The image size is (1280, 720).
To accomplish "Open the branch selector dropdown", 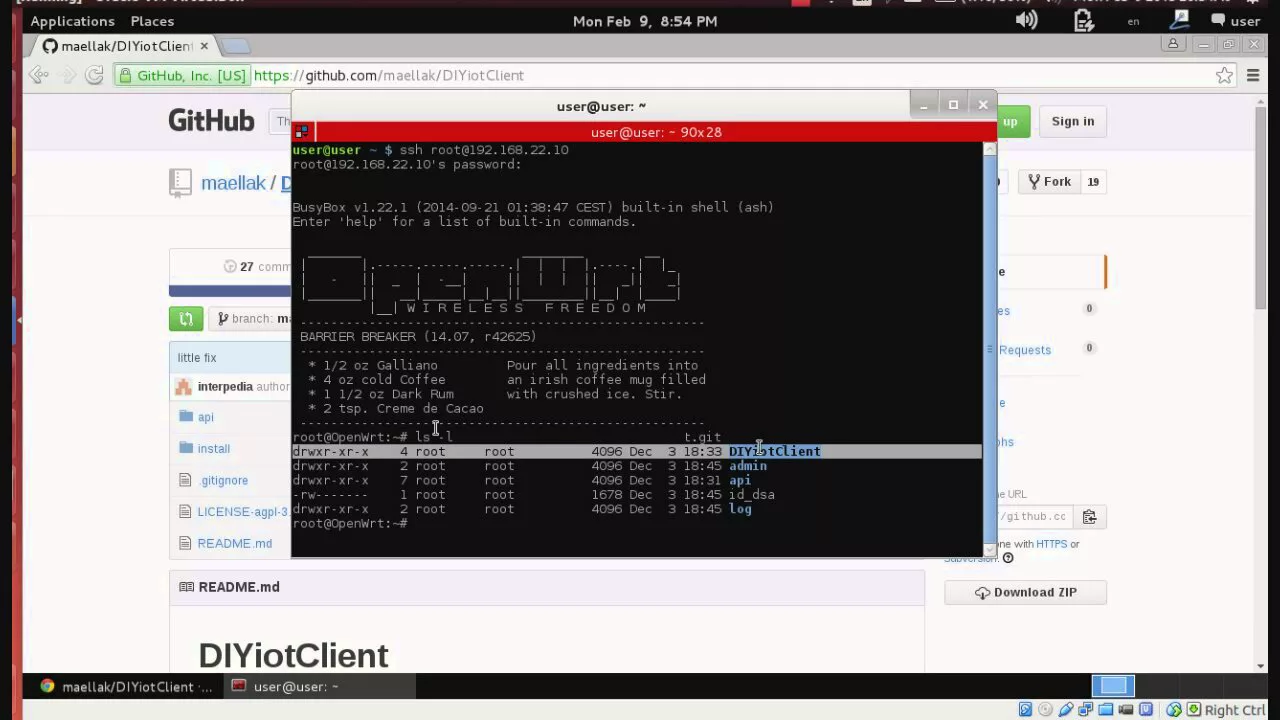I will pyautogui.click(x=250, y=319).
